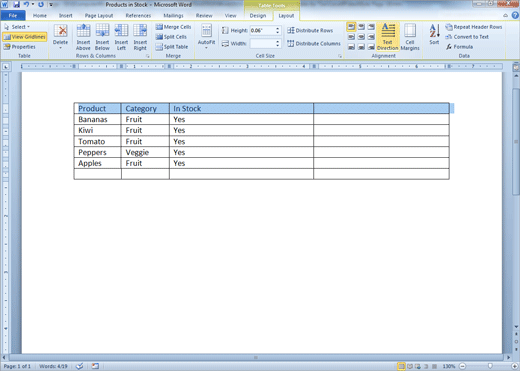Image resolution: width=520 pixels, height=371 pixels.
Task: Switch to the Mailings tab
Action: (x=173, y=16)
